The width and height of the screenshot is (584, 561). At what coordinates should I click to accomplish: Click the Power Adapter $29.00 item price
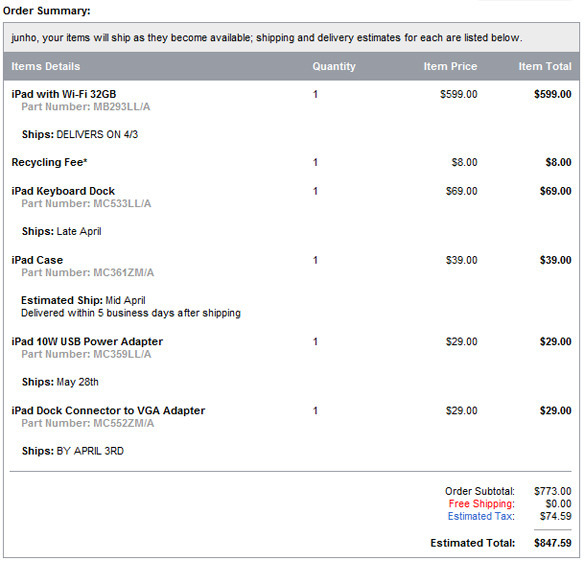coord(461,342)
